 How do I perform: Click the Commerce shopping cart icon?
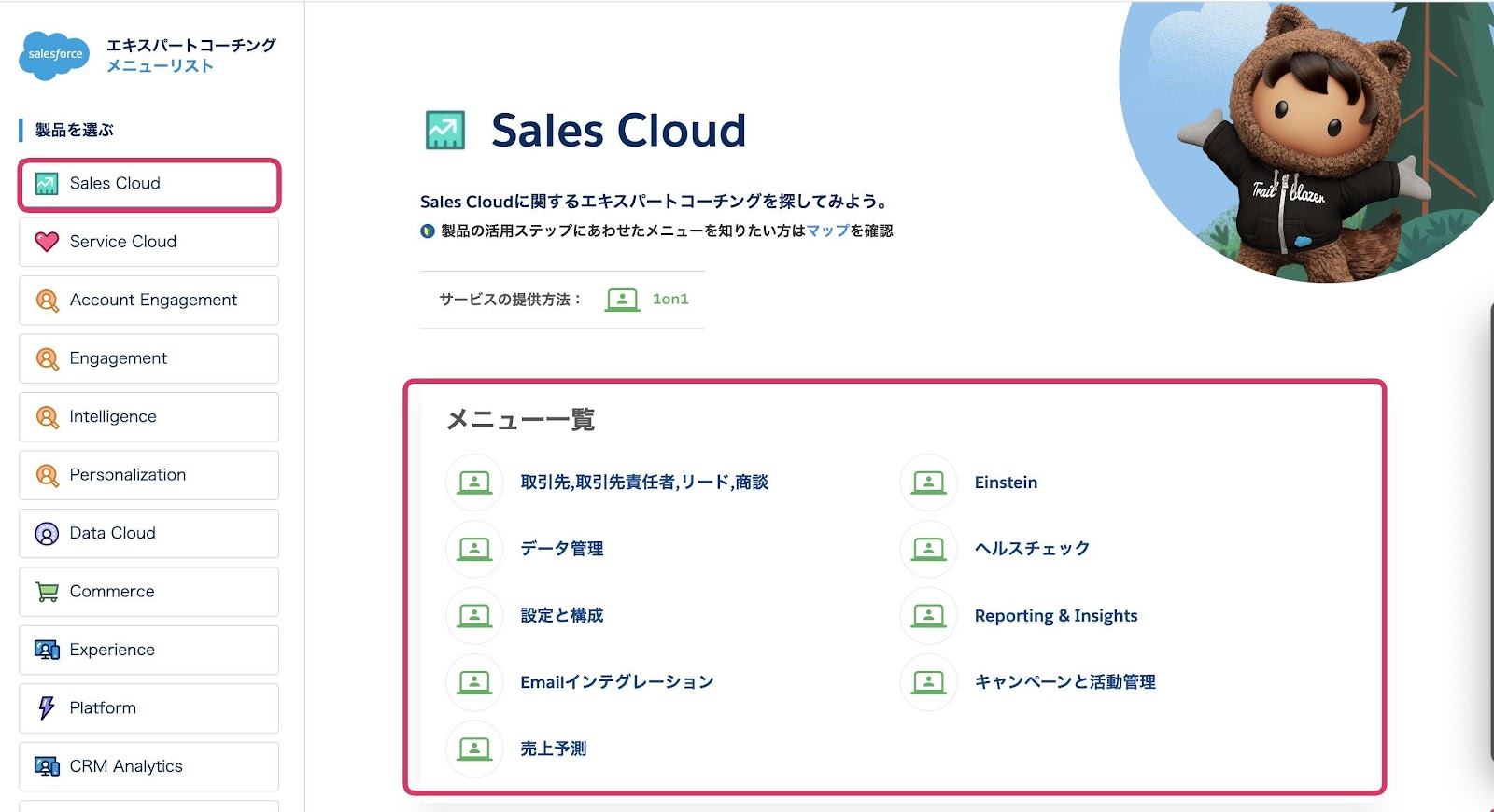point(47,592)
